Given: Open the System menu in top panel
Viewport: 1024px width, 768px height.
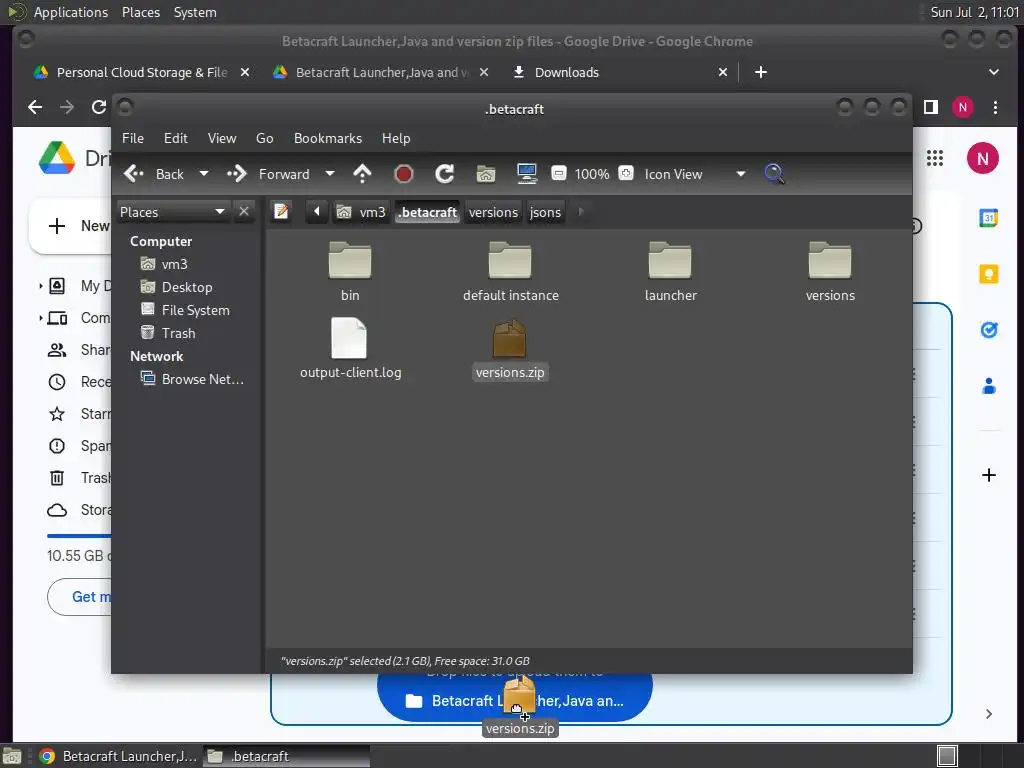Looking at the screenshot, I should (x=195, y=12).
